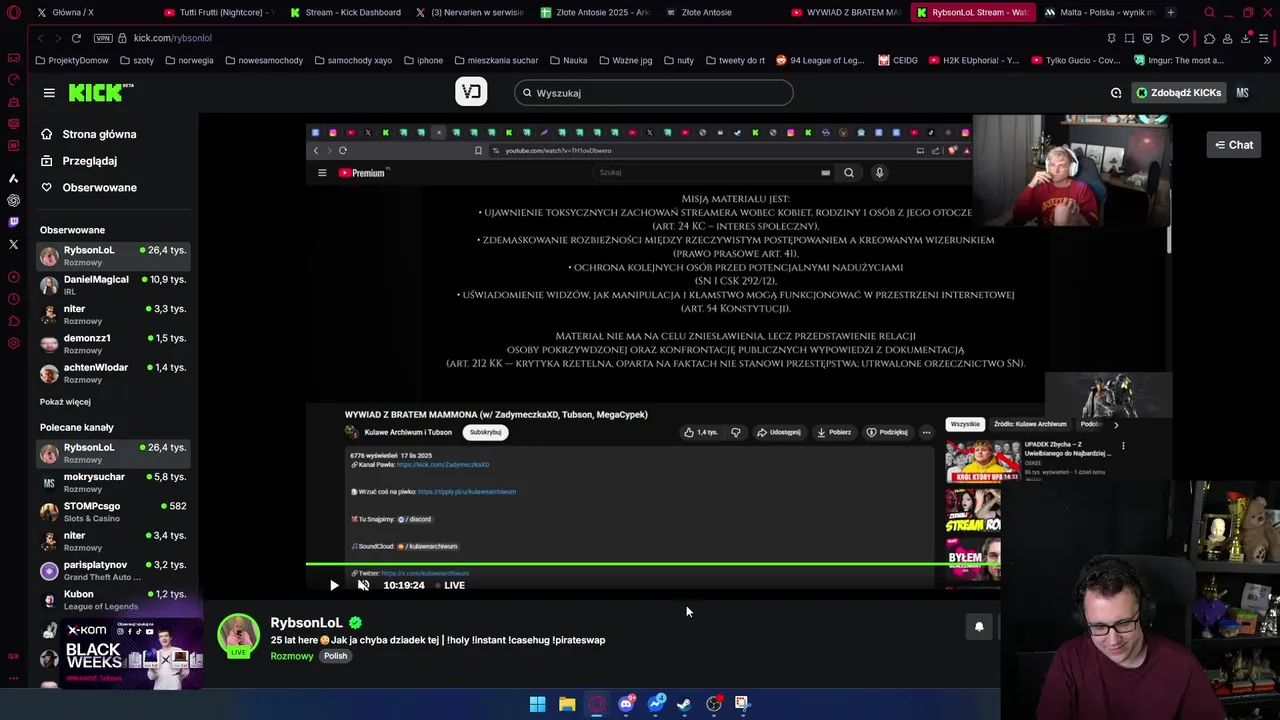Unmute the stream volume

[x=364, y=585]
